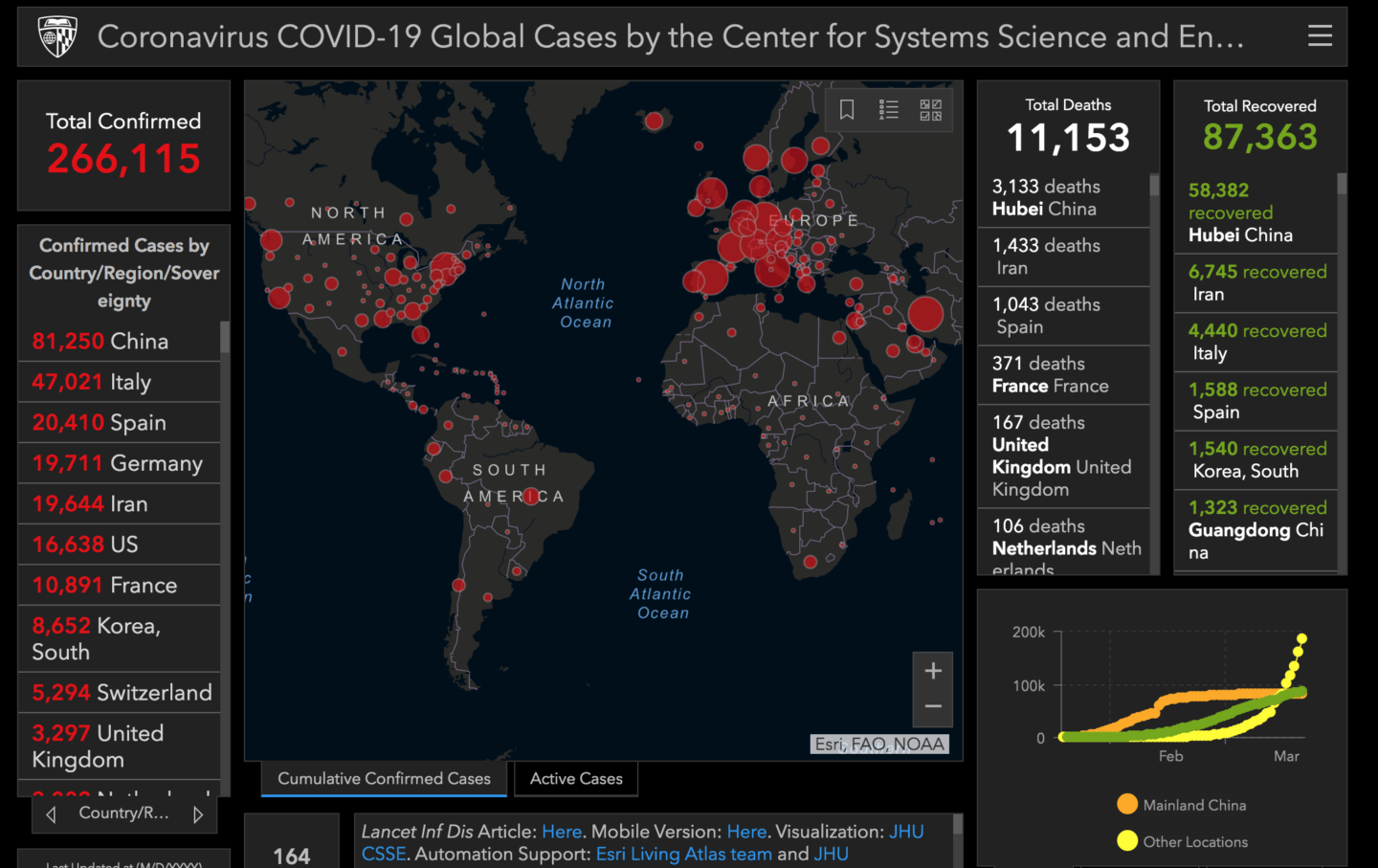Toggle the orange series dot in the chart

click(x=1127, y=805)
